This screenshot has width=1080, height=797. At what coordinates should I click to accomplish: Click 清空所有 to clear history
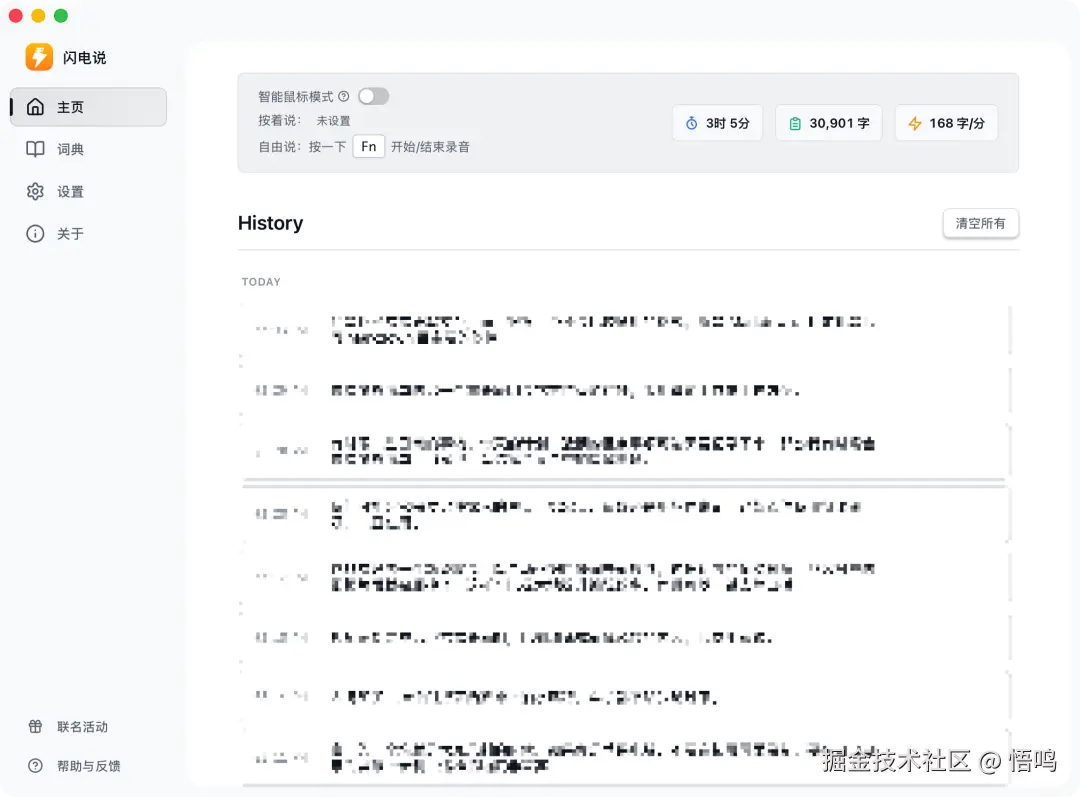pos(980,223)
